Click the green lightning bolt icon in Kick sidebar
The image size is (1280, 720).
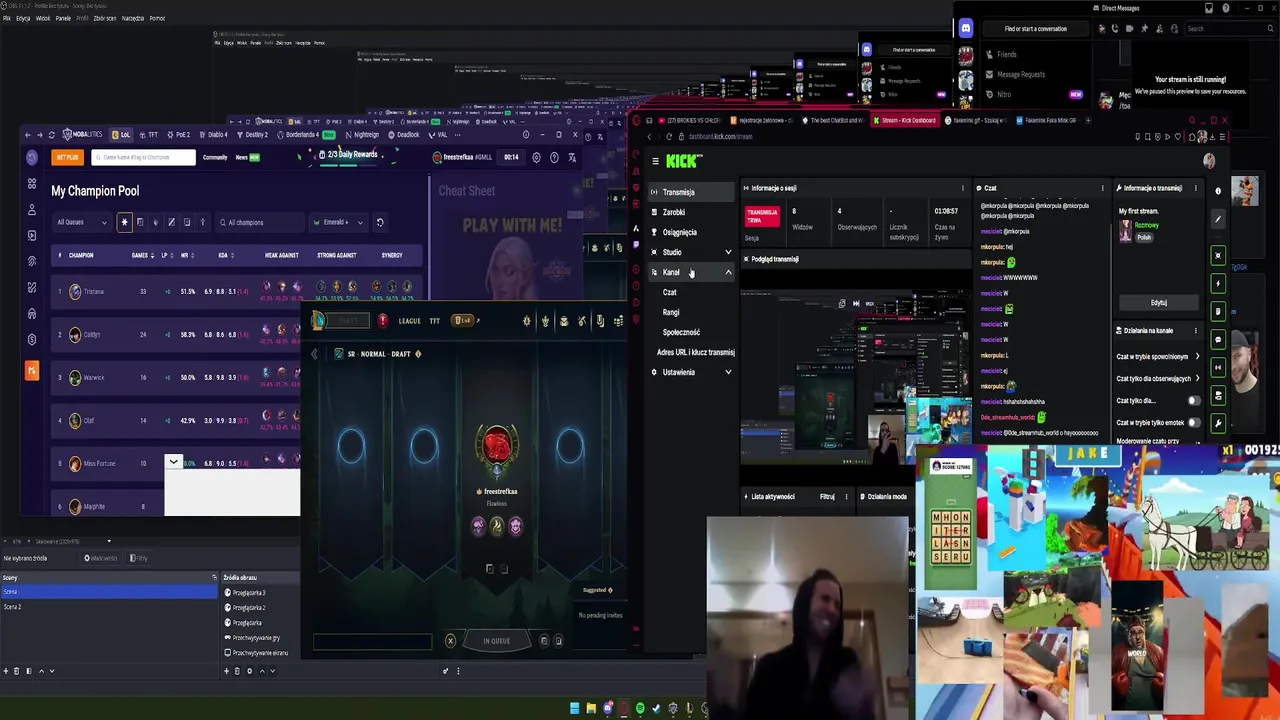(x=1218, y=283)
